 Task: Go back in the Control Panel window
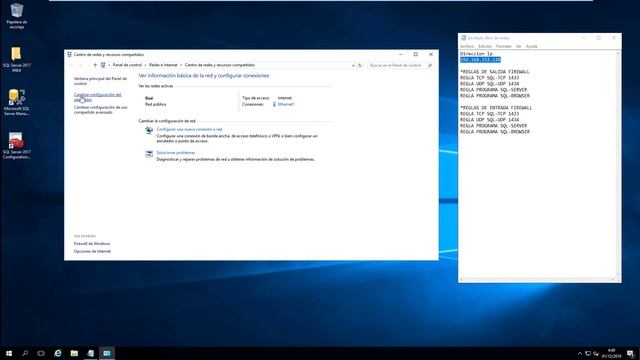click(x=71, y=65)
